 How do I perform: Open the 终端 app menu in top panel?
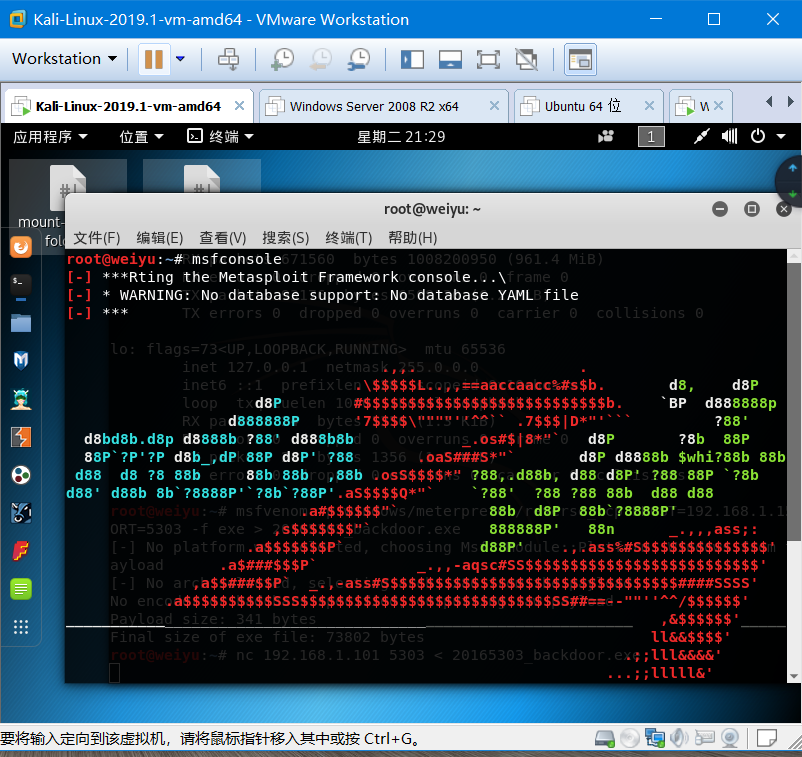220,137
